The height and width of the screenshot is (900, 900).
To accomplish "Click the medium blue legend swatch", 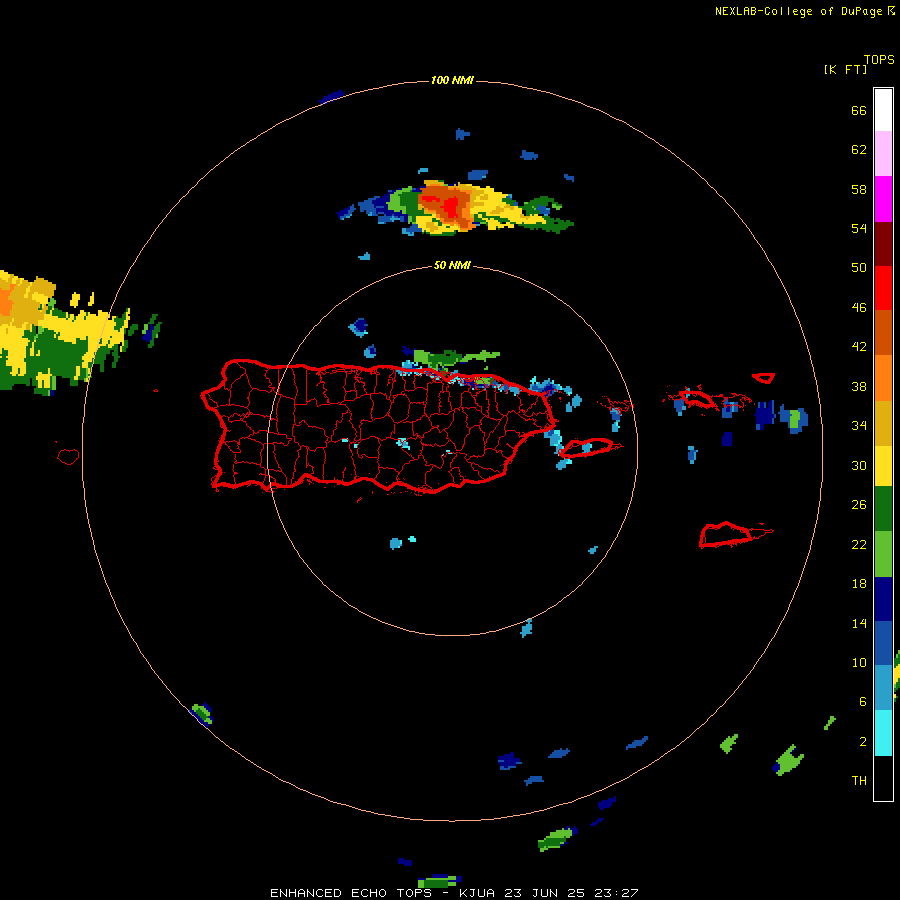I will point(883,643).
